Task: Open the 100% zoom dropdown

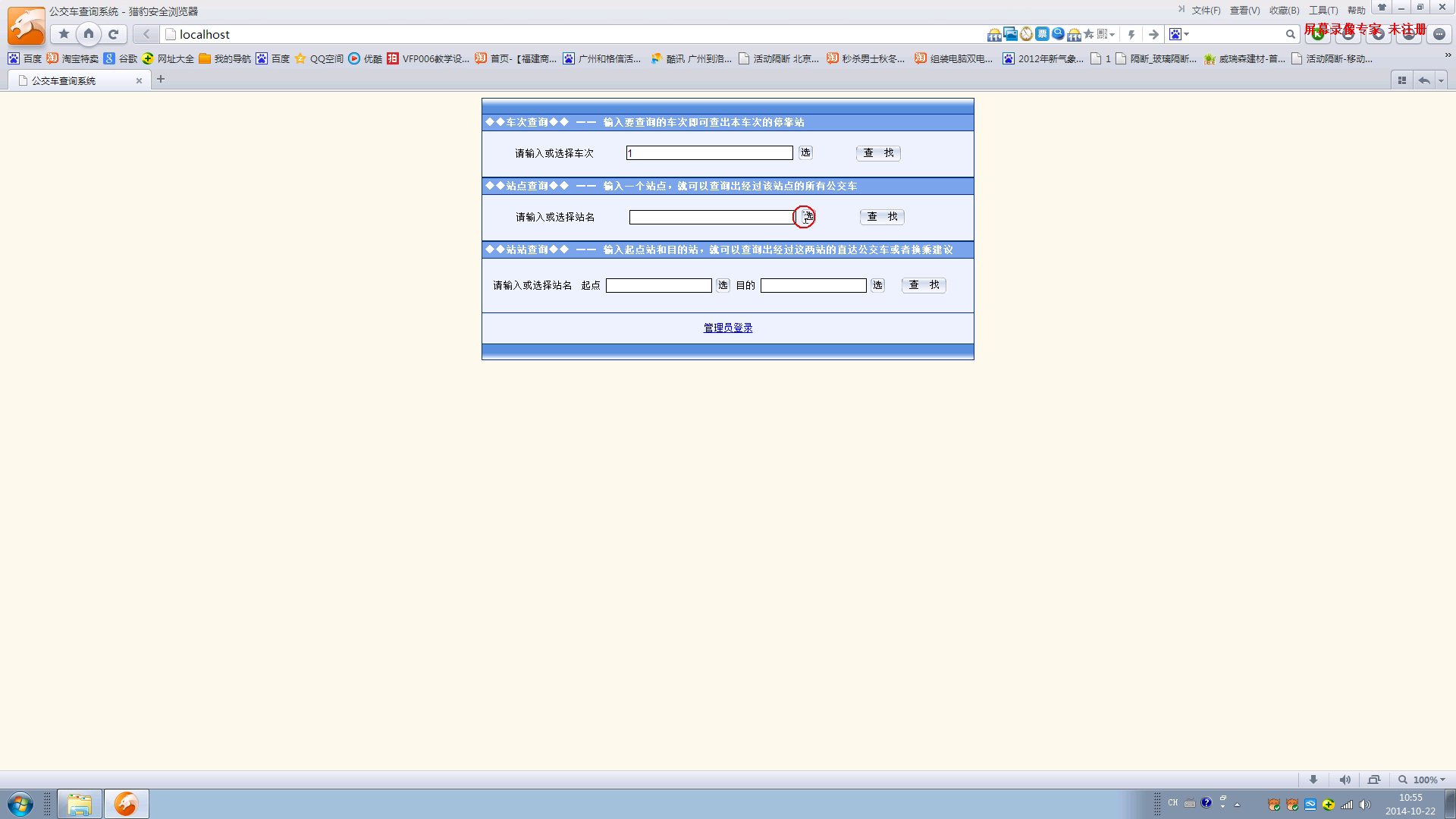Action: pyautogui.click(x=1423, y=780)
